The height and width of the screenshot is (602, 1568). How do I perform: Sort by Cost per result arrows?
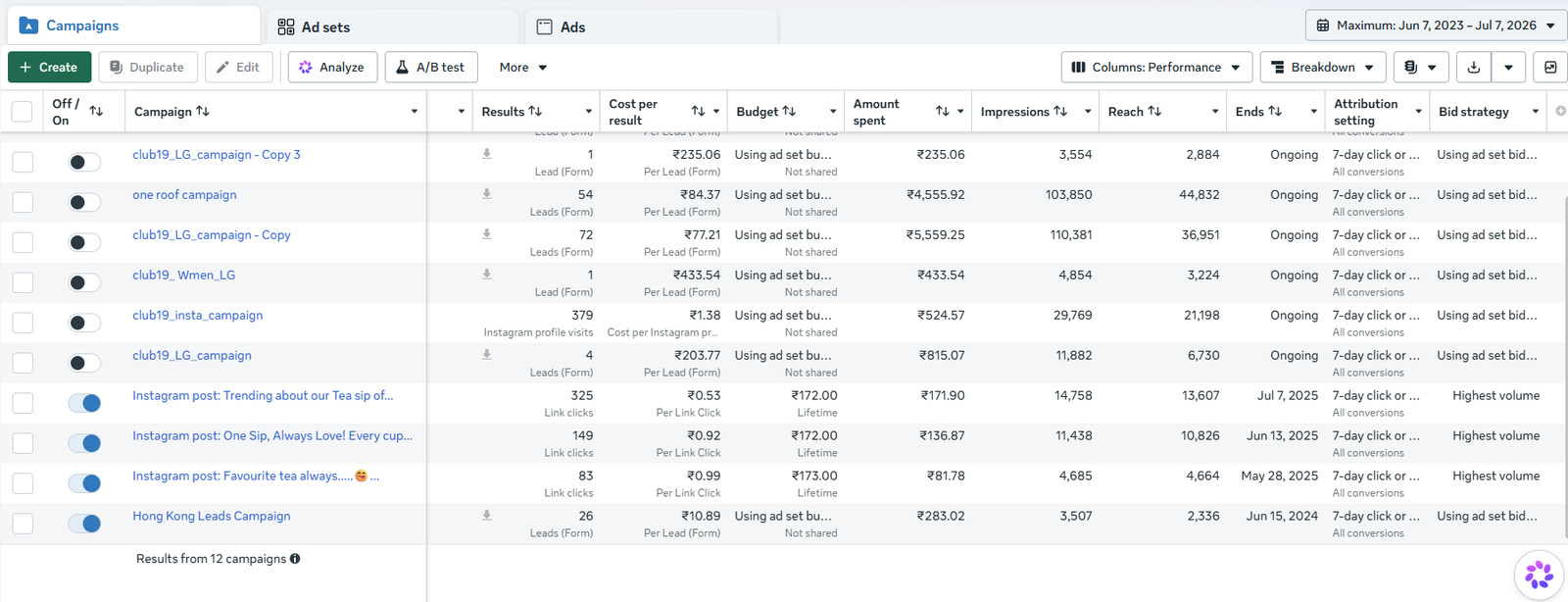pyautogui.click(x=698, y=111)
